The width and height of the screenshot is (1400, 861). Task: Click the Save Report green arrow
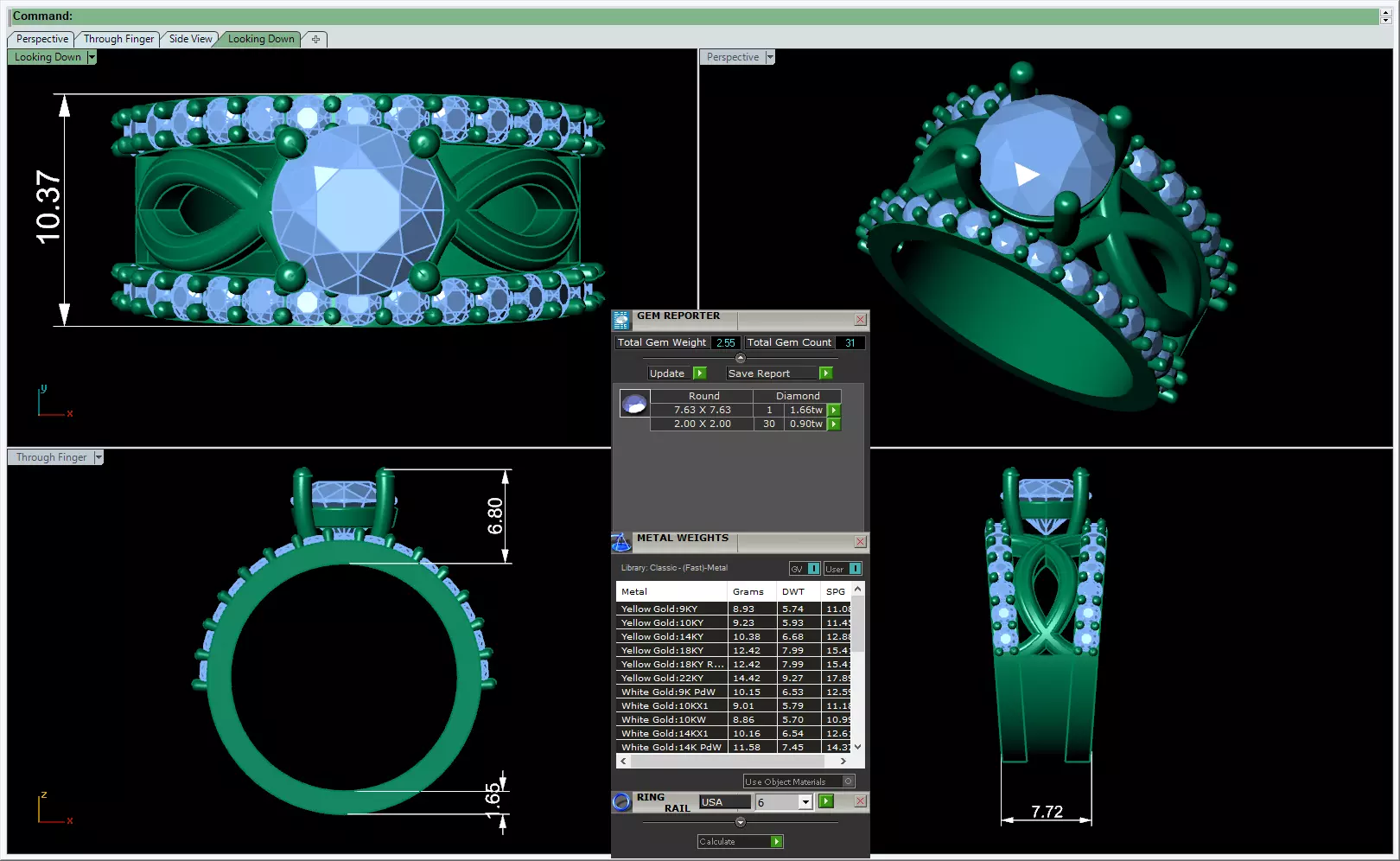click(x=825, y=373)
